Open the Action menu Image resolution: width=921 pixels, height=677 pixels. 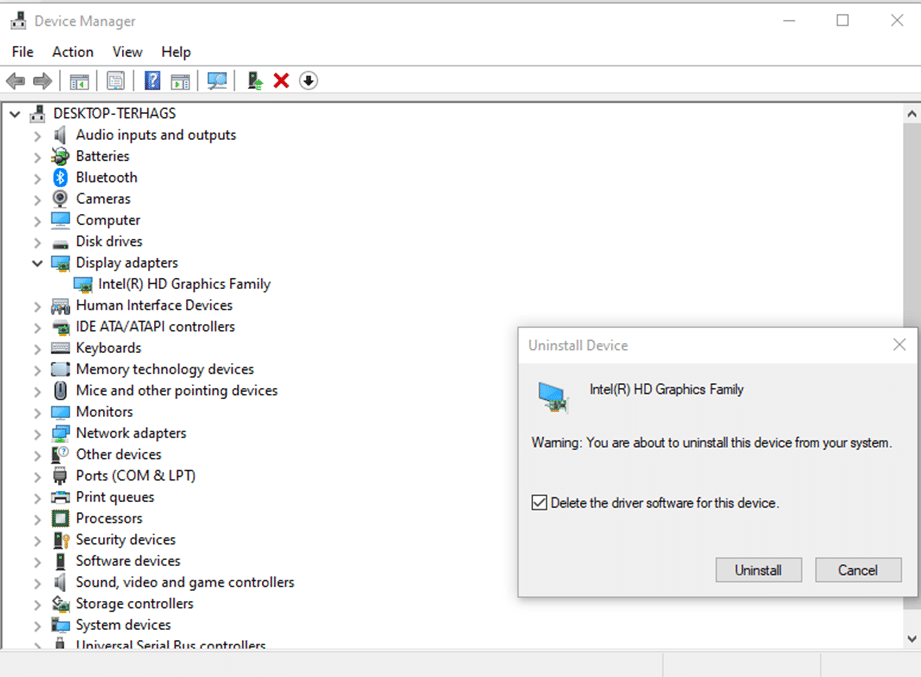(73, 52)
